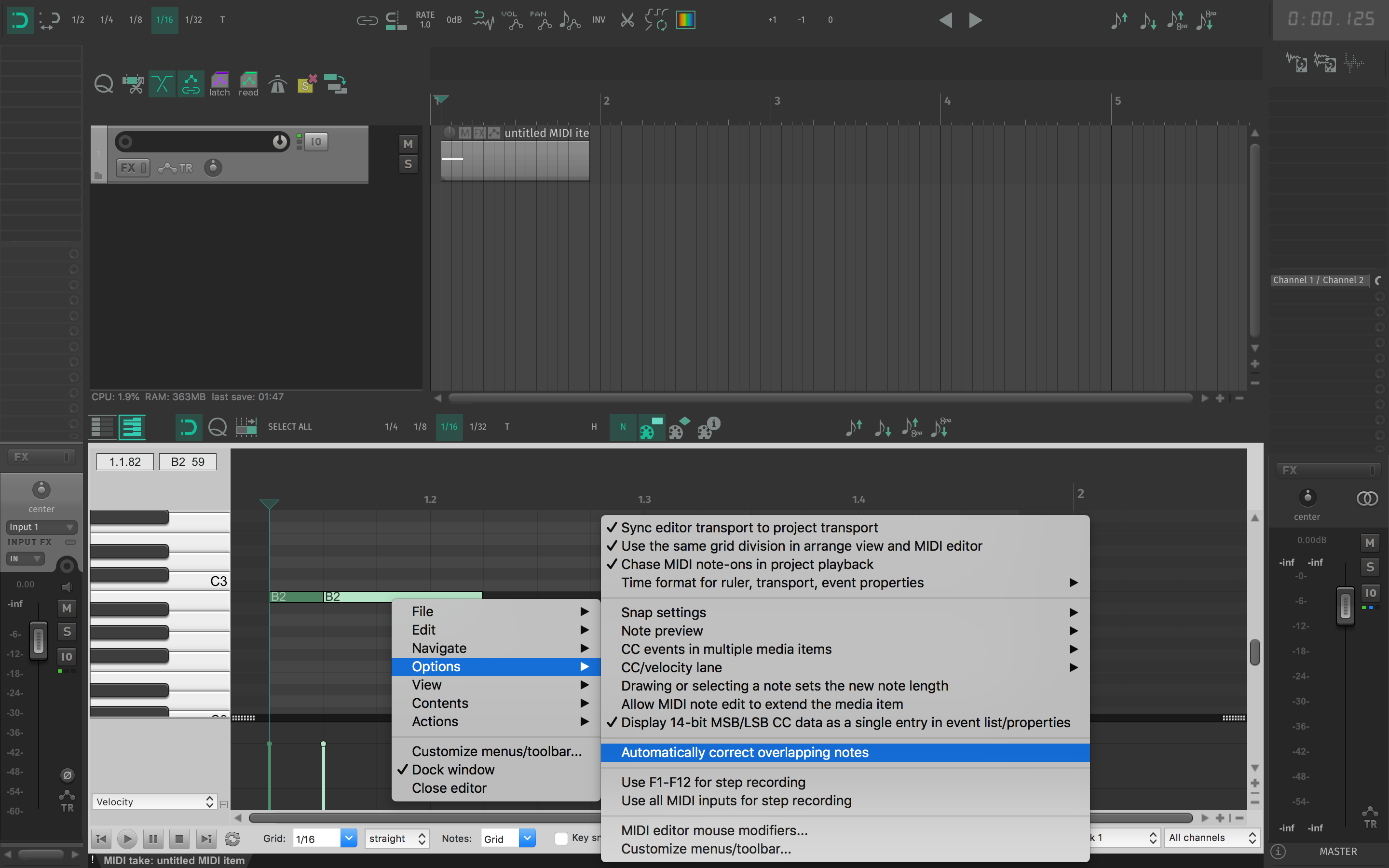Open the Velocity lane dropdown
The width and height of the screenshot is (1389, 868).
pos(154,802)
